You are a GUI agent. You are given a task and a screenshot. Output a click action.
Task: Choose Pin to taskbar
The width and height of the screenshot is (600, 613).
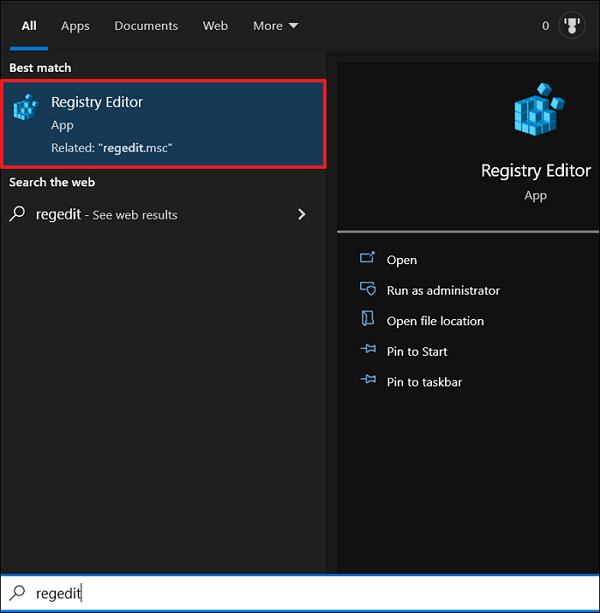(x=424, y=382)
